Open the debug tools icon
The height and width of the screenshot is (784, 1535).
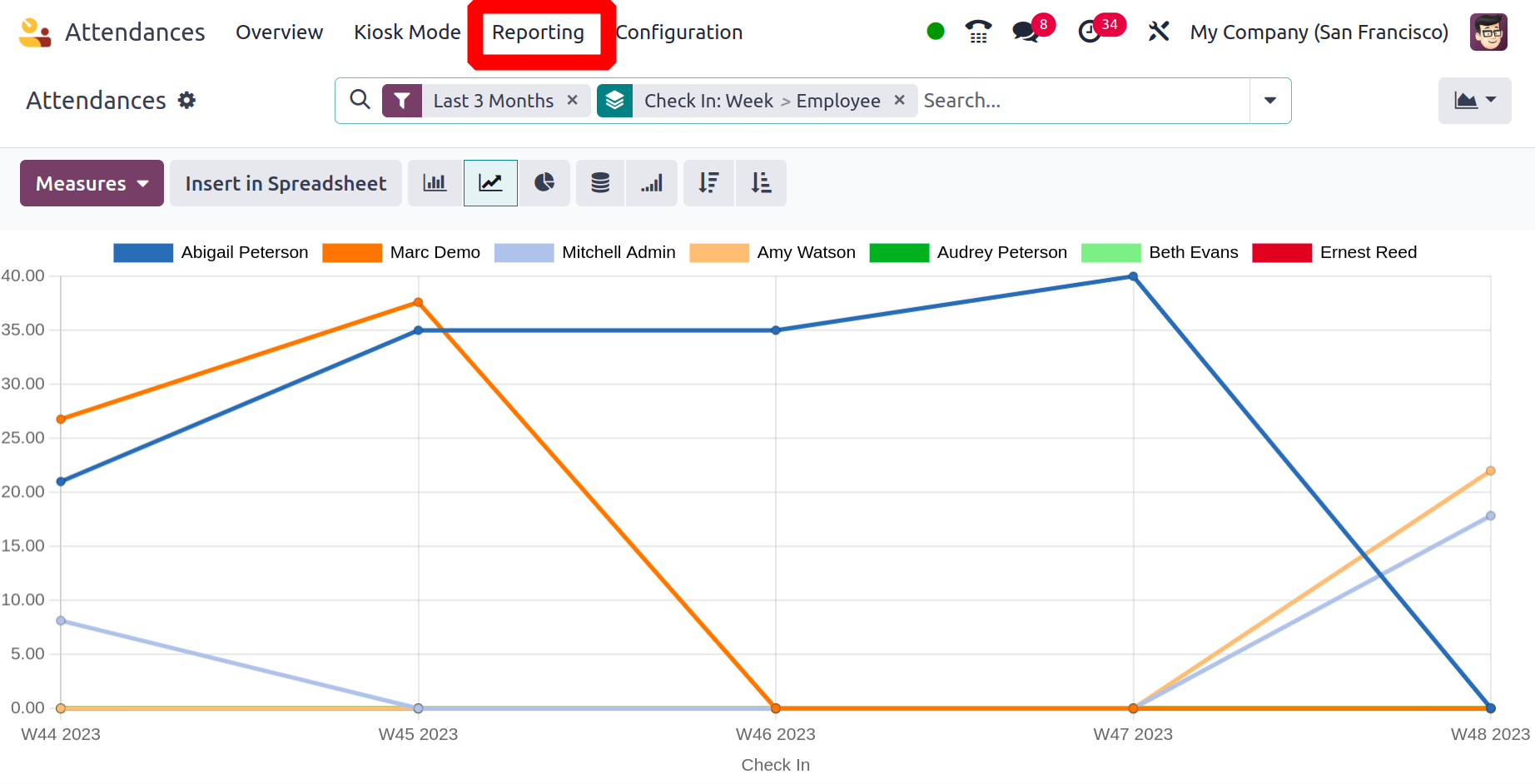[1158, 32]
